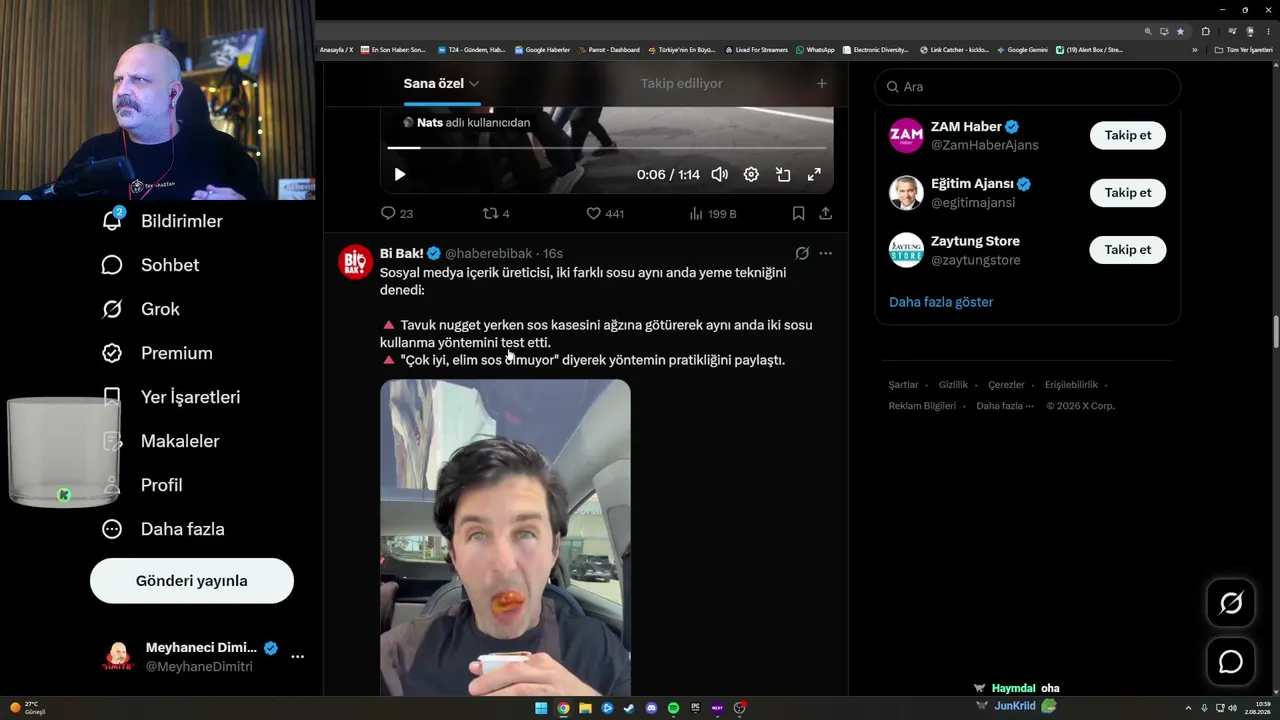Open Chrome extensions puzzle icon
Image resolution: width=1280 pixels, height=720 pixels.
click(1206, 31)
